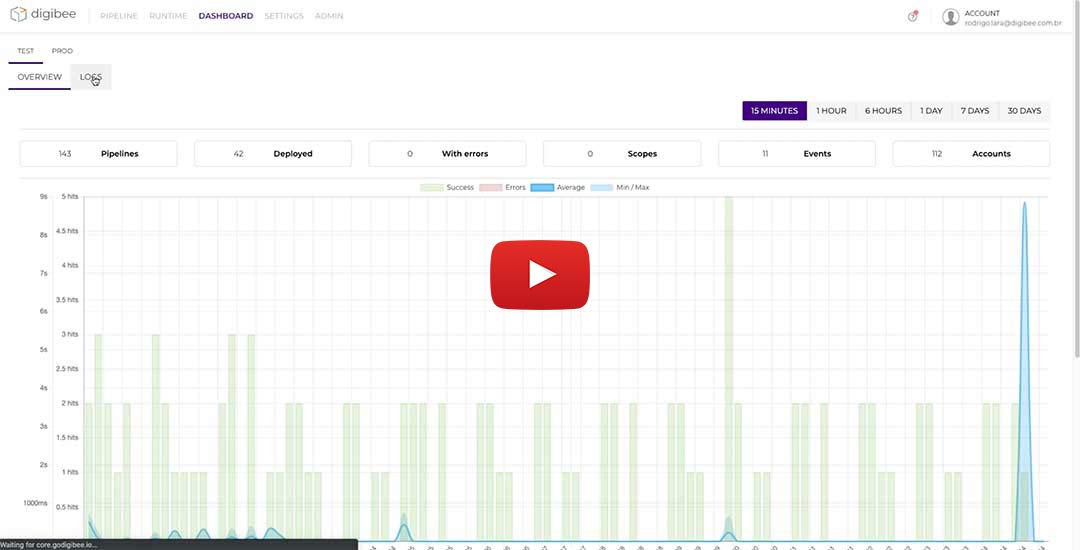Click the 11 Events card
The height and width of the screenshot is (550, 1080).
pyautogui.click(x=797, y=154)
